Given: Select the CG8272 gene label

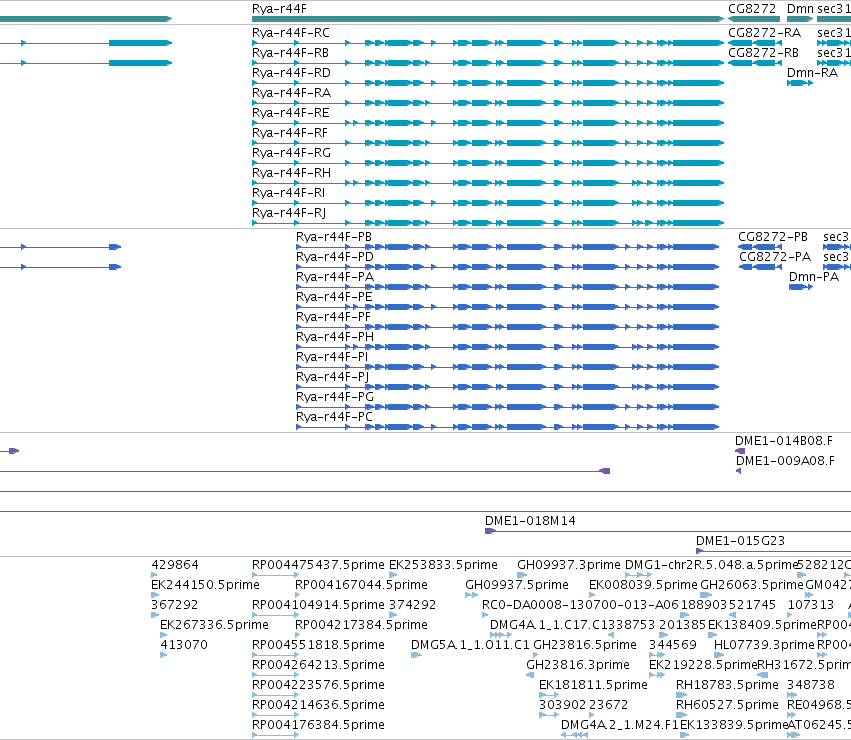Looking at the screenshot, I should click(x=752, y=9).
